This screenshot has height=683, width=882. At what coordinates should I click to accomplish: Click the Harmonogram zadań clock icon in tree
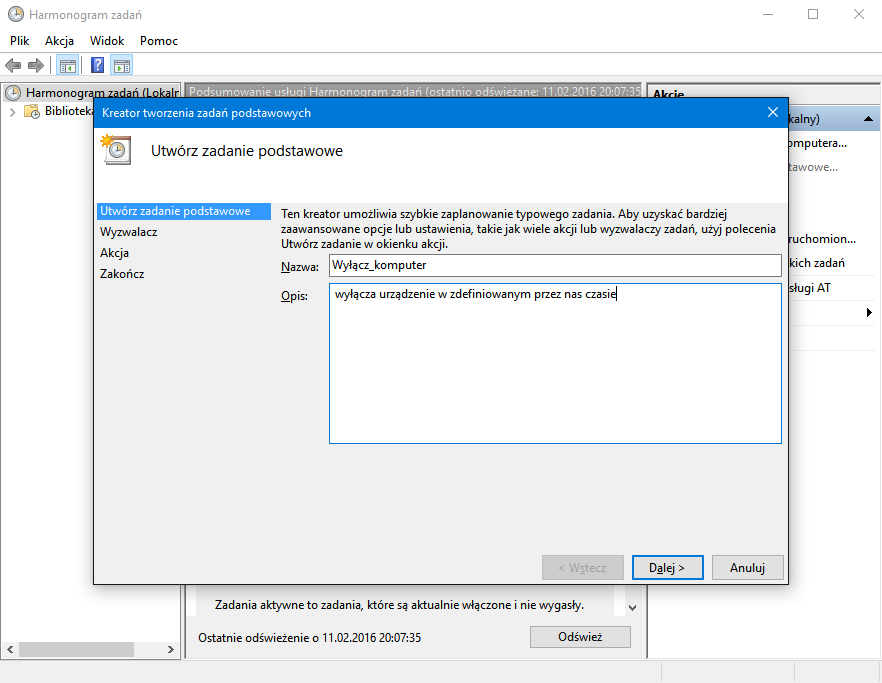[13, 93]
